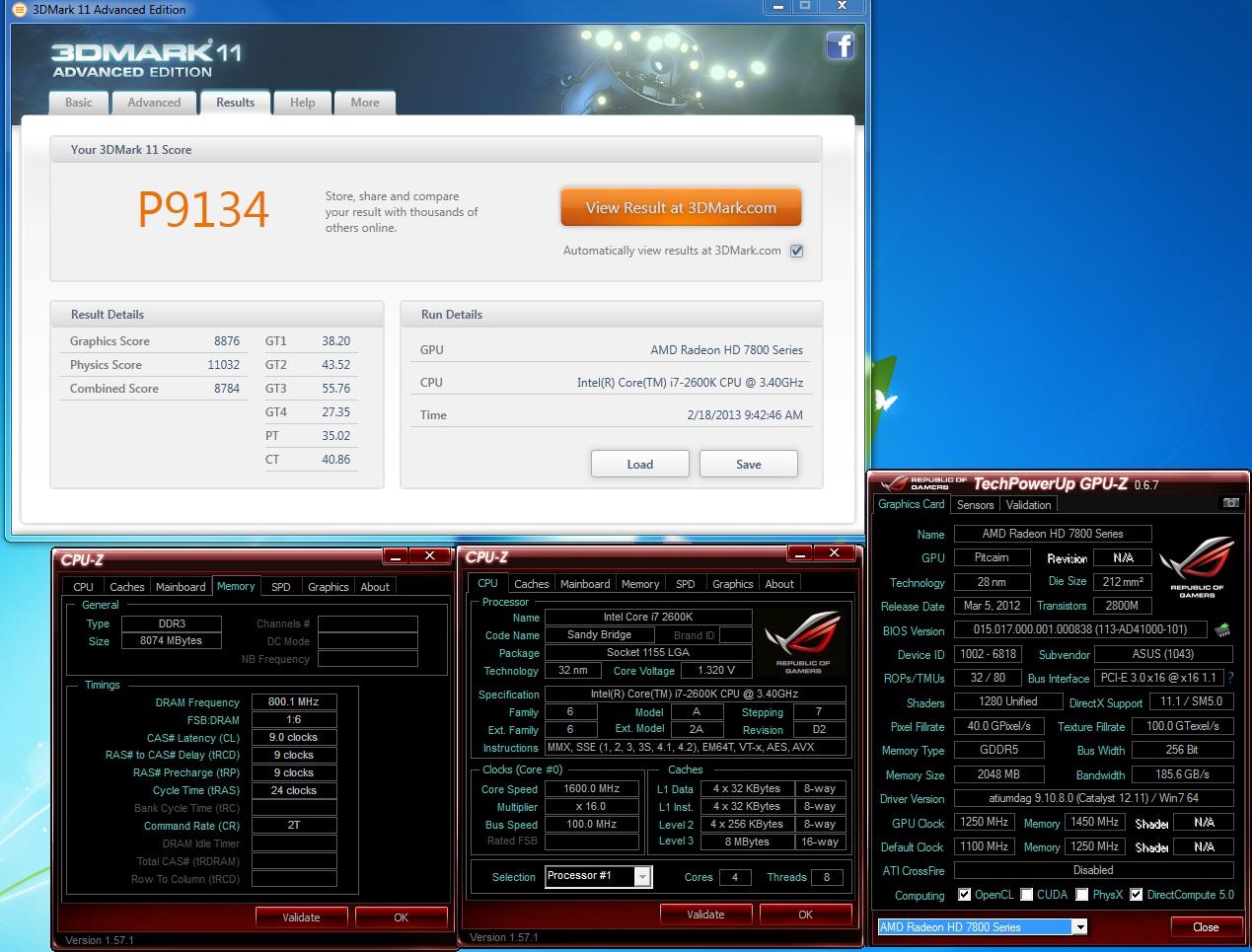Toggle automatically view results at 3DMark.com checkbox

[796, 251]
